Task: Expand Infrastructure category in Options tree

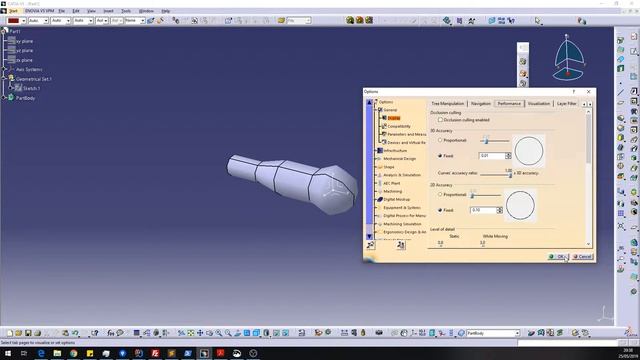Action: 376,151
